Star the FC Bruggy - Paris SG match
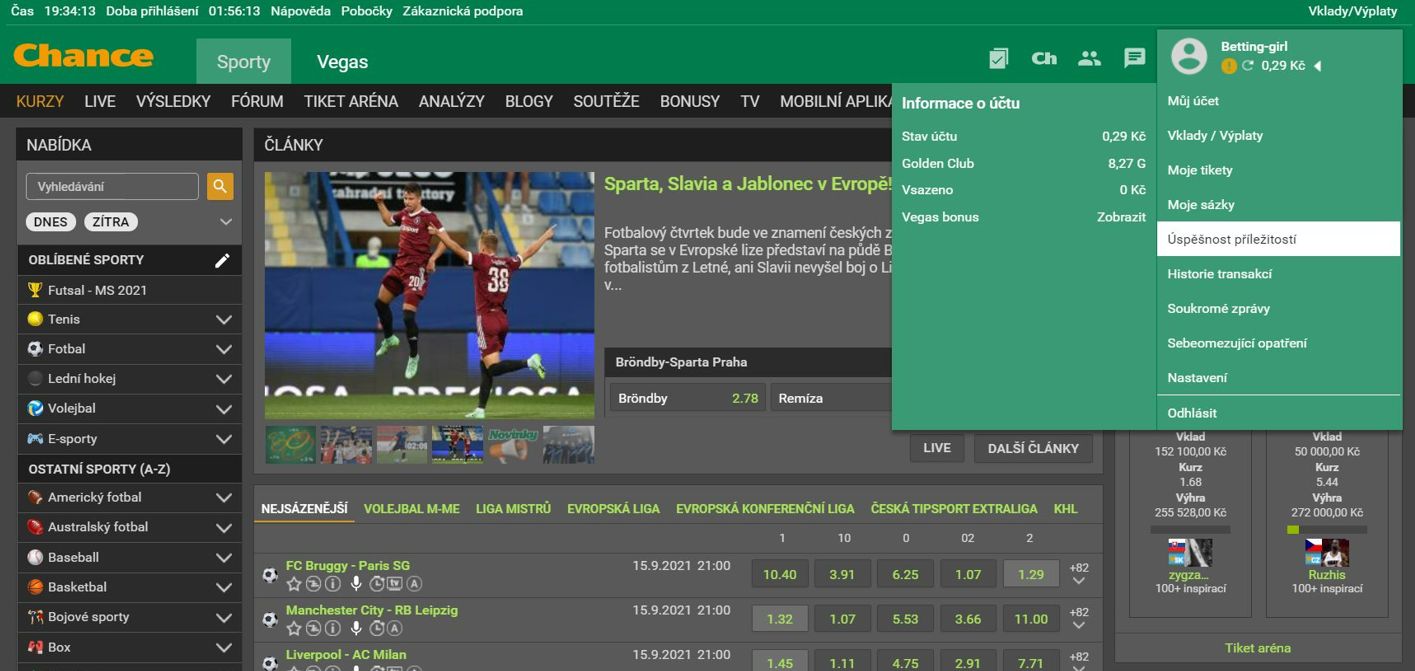The image size is (1415, 671). coord(294,584)
